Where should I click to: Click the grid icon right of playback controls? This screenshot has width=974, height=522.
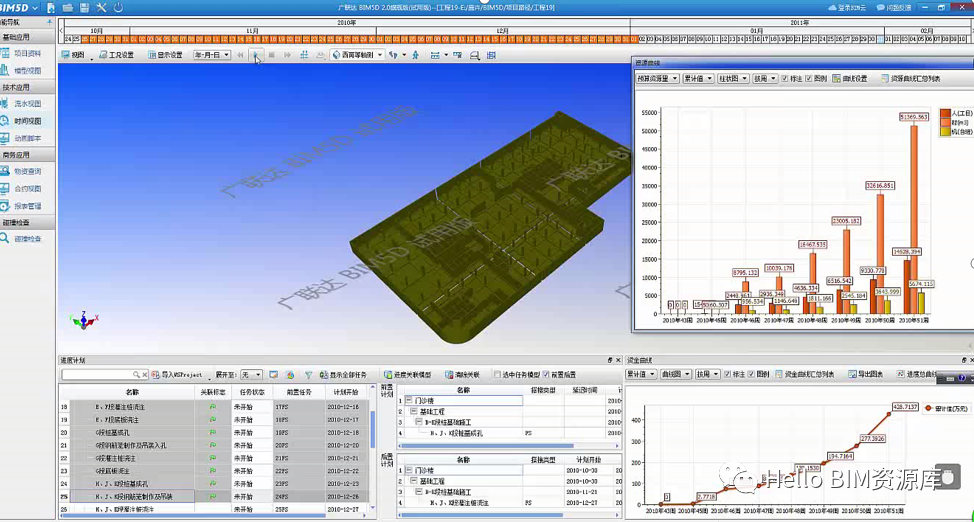[x=304, y=55]
